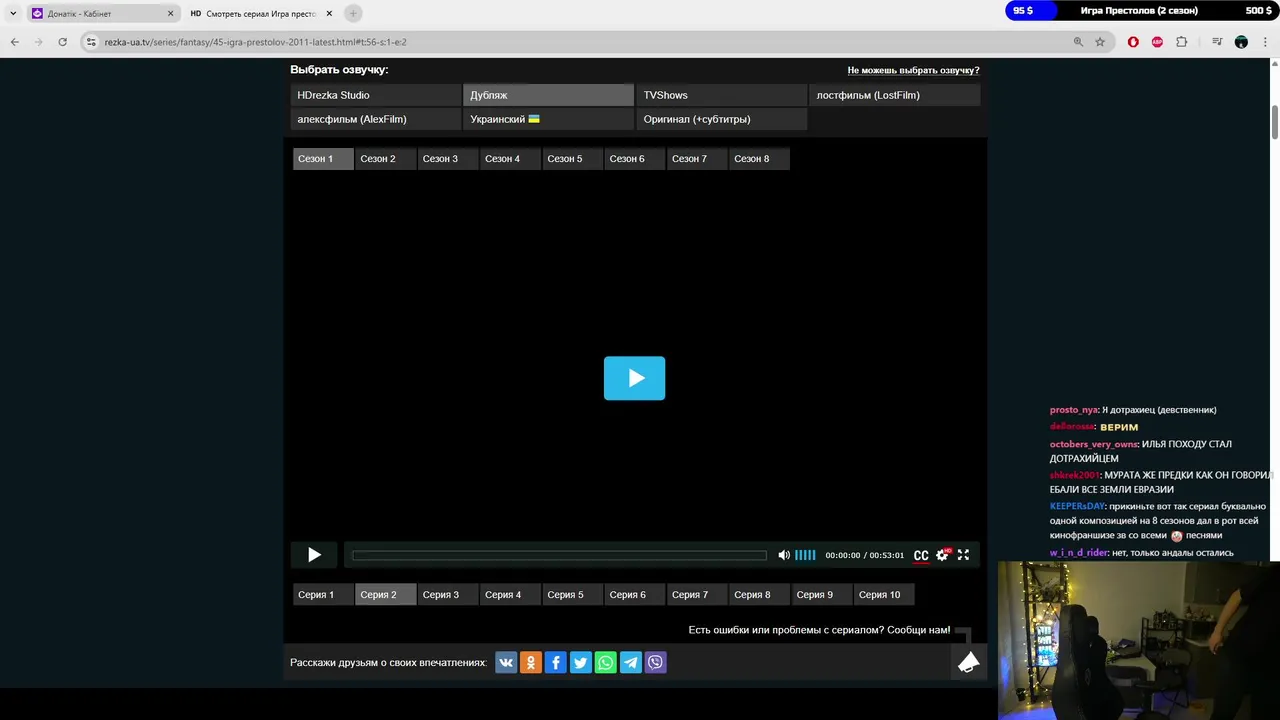Image resolution: width=1280 pixels, height=720 pixels.
Task: Open a new browser tab
Action: (353, 14)
